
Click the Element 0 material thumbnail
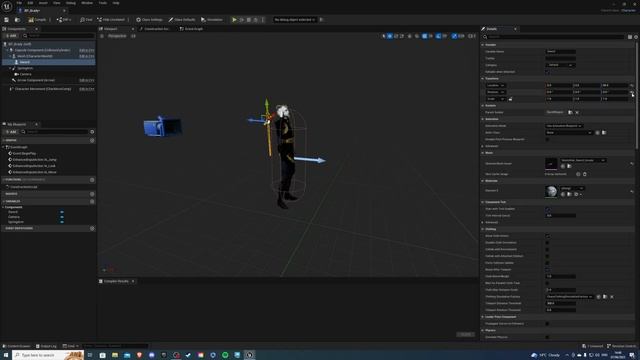tap(551, 191)
